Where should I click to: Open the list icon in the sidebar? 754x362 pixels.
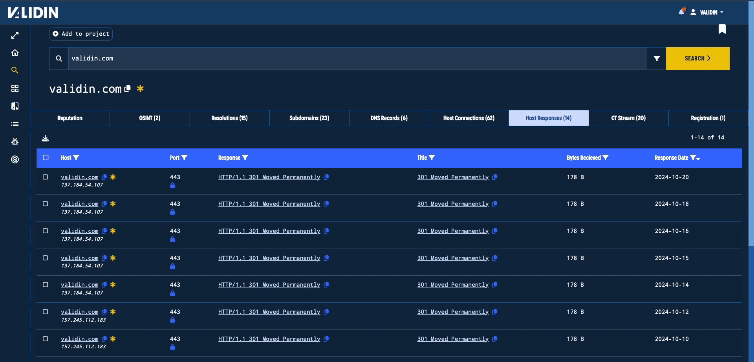pyautogui.click(x=15, y=124)
